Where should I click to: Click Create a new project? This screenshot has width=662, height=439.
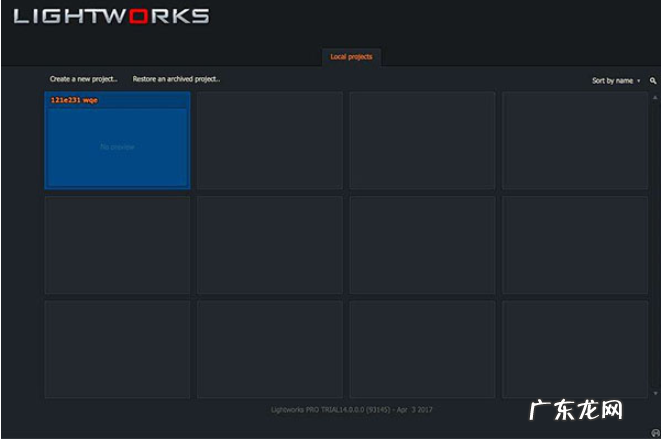pyautogui.click(x=84, y=79)
